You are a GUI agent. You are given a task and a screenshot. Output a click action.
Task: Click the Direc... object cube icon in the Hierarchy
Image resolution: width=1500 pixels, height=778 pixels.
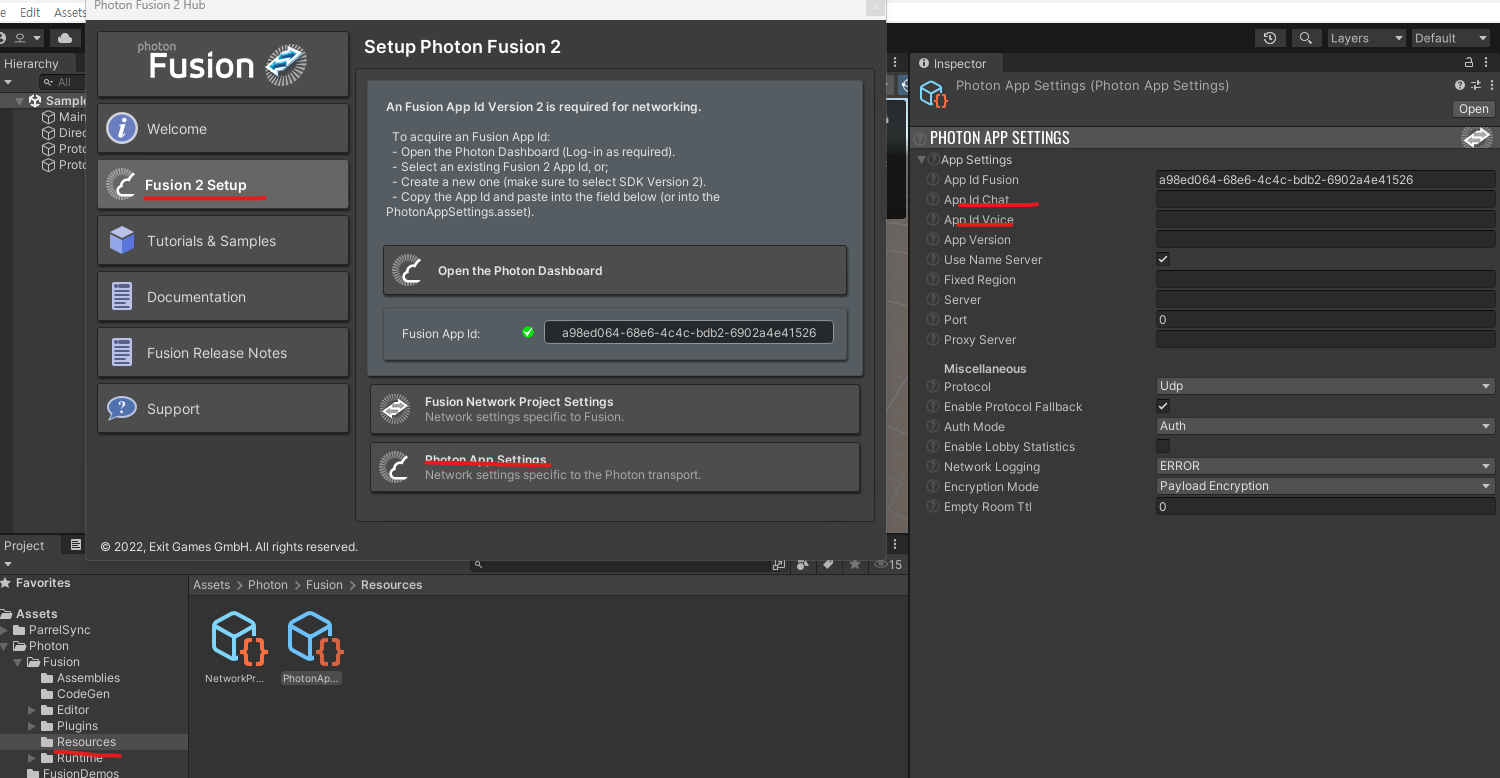coord(49,133)
